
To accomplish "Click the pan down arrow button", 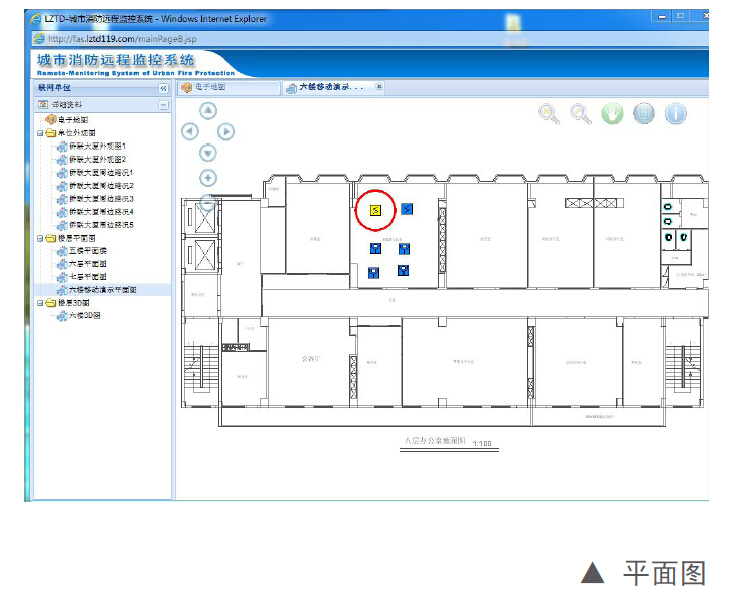I will pos(208,152).
